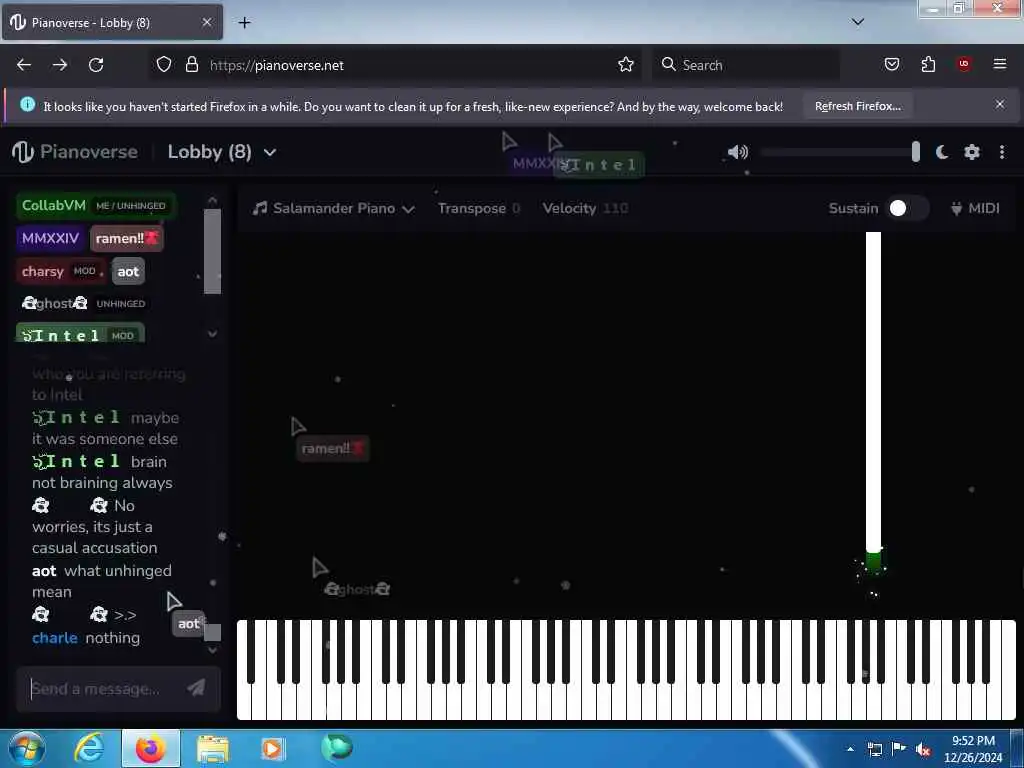Screen dimensions: 1024x768
Task: Click chat scroll-down chevron
Action: tap(212, 650)
